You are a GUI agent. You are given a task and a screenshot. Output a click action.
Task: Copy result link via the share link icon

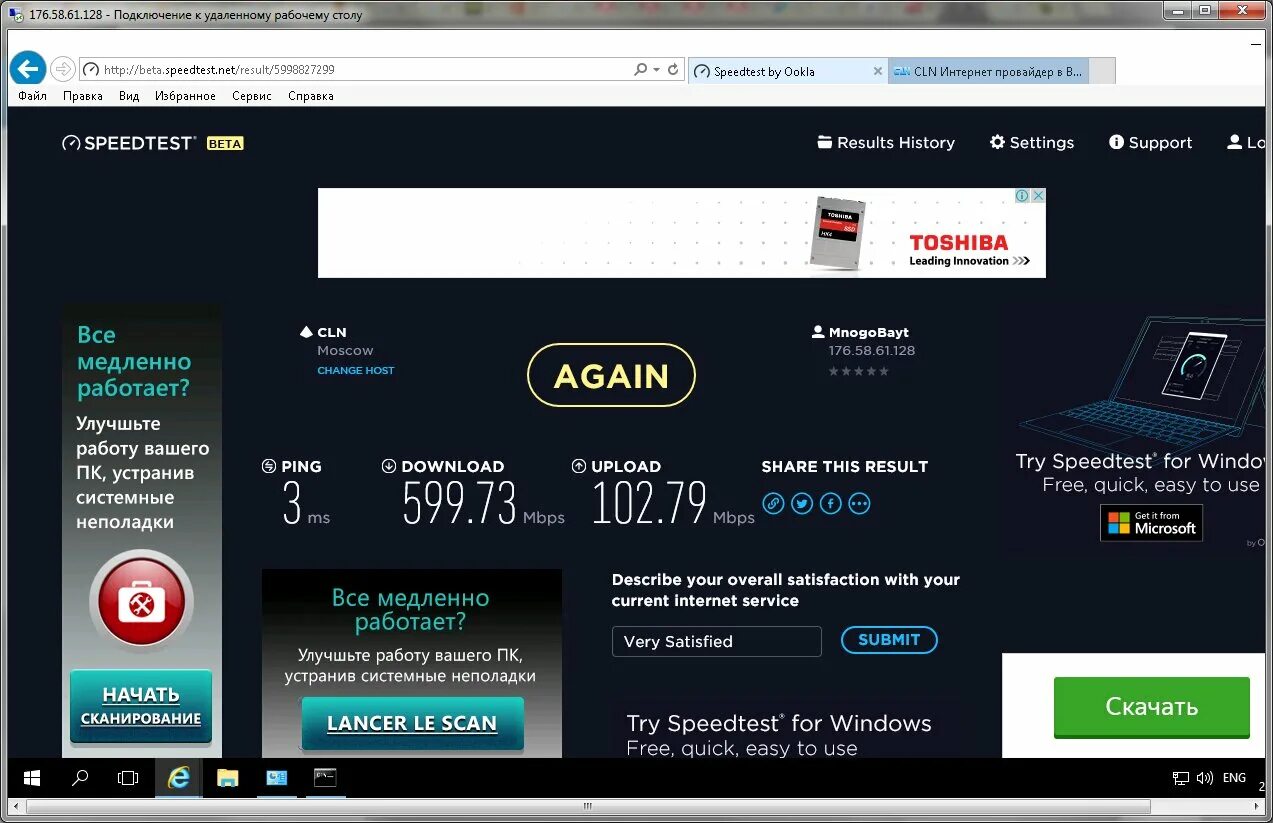coord(773,503)
